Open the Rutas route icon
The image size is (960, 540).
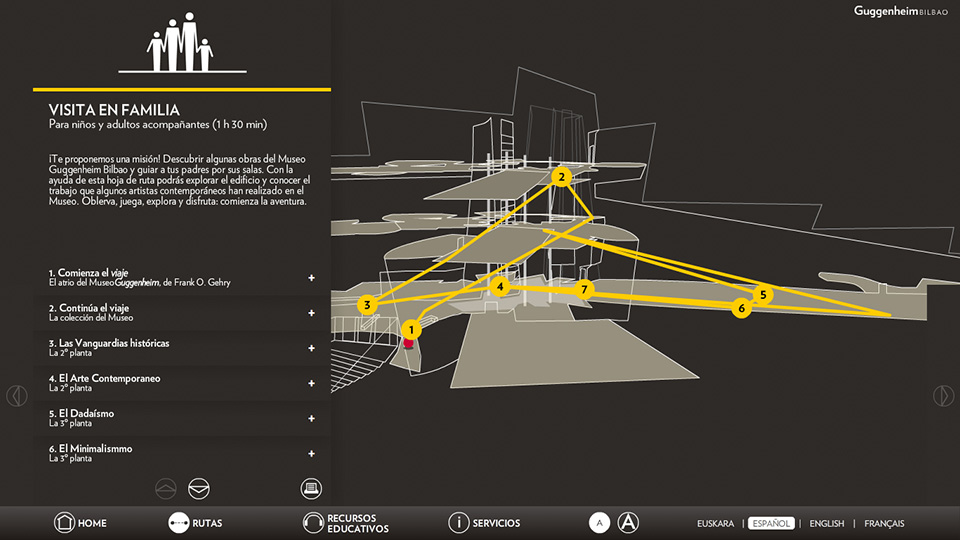[178, 523]
